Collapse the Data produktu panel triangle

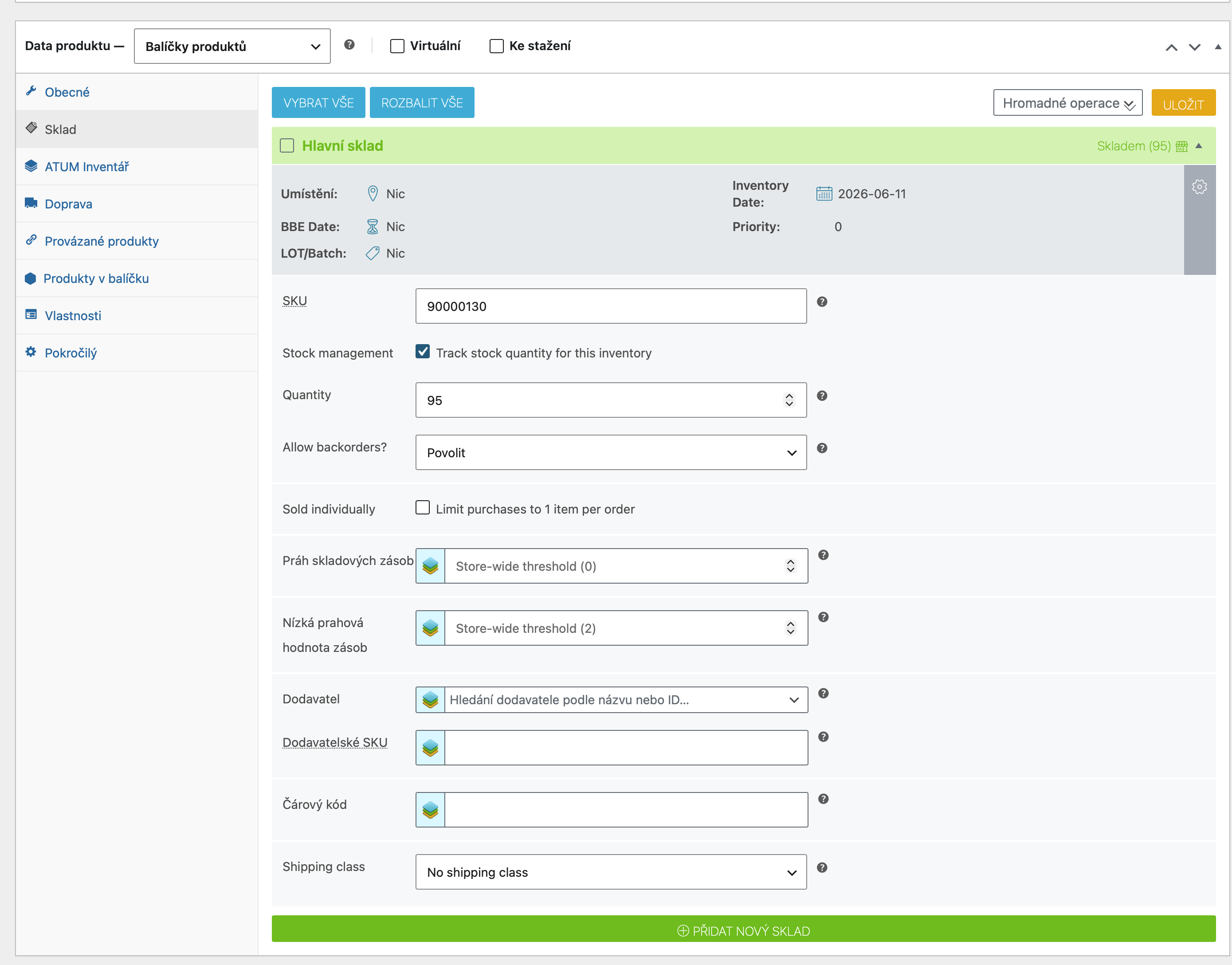1218,47
